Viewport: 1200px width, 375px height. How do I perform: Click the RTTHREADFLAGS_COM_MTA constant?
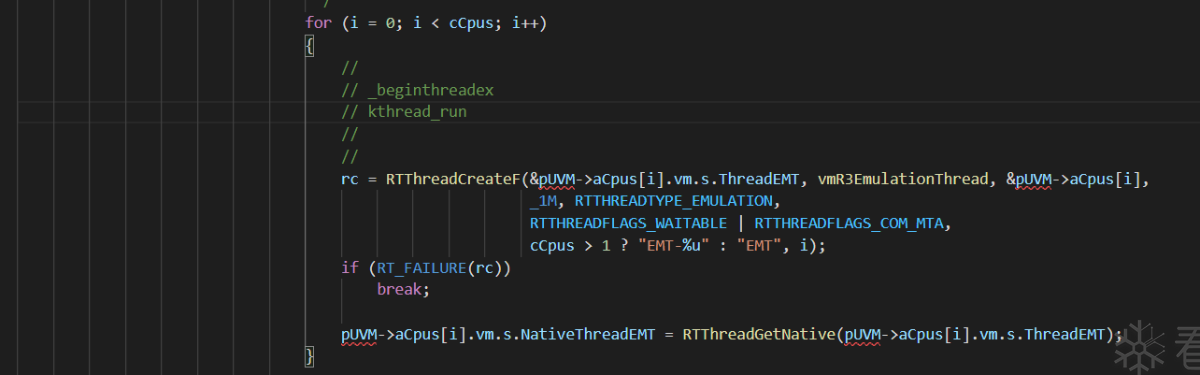pos(850,223)
